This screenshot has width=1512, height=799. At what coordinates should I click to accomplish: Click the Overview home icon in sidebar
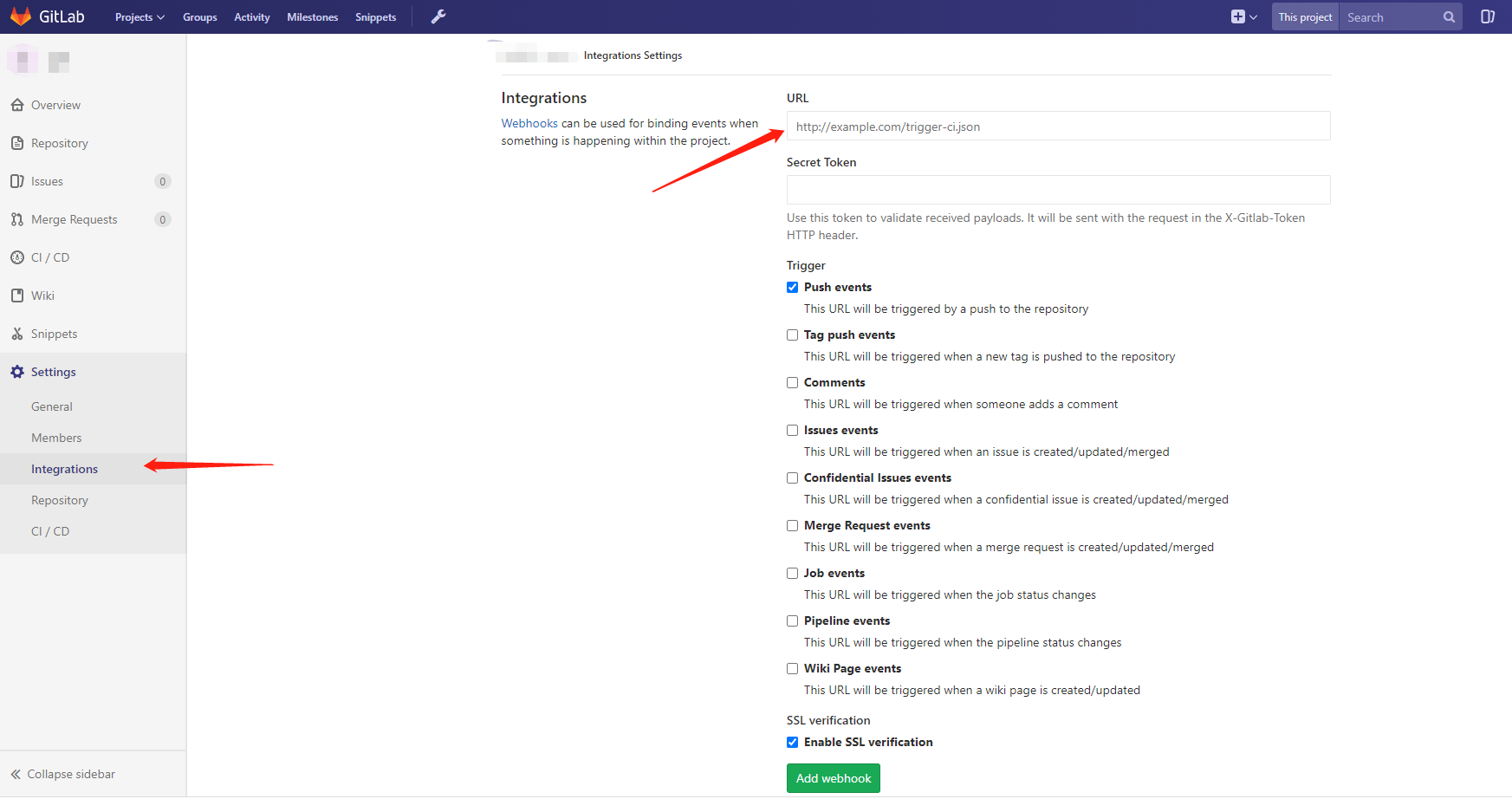point(17,105)
